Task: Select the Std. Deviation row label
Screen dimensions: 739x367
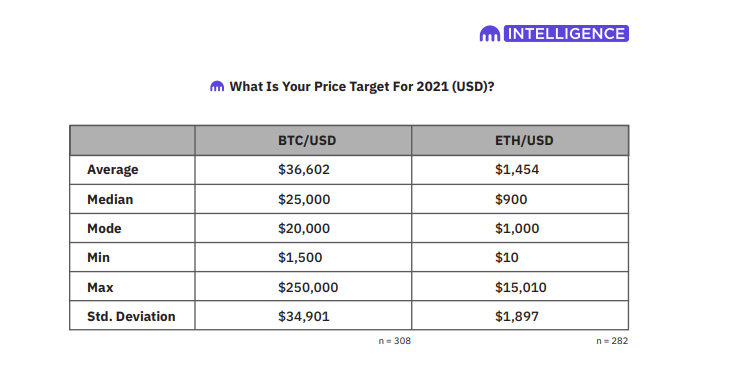Action: tap(131, 316)
